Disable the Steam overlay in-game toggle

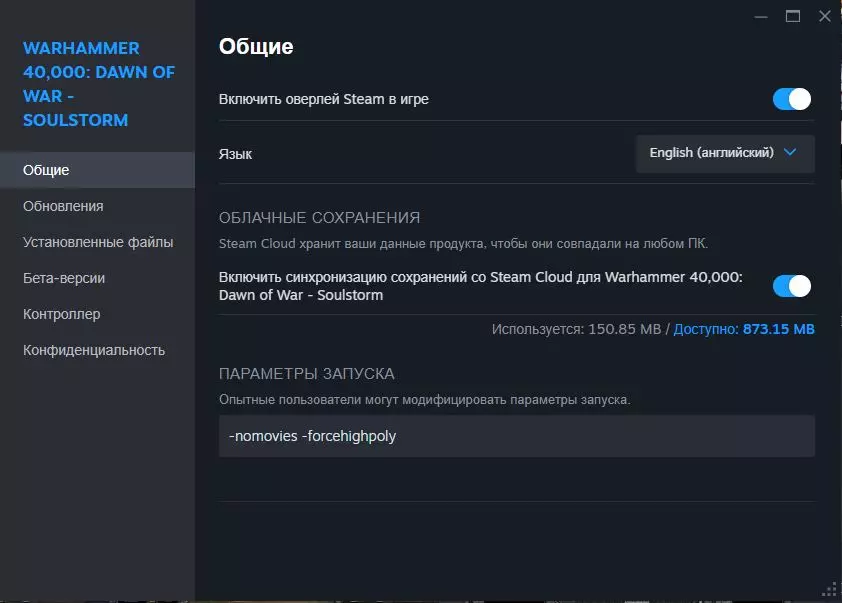tap(791, 99)
